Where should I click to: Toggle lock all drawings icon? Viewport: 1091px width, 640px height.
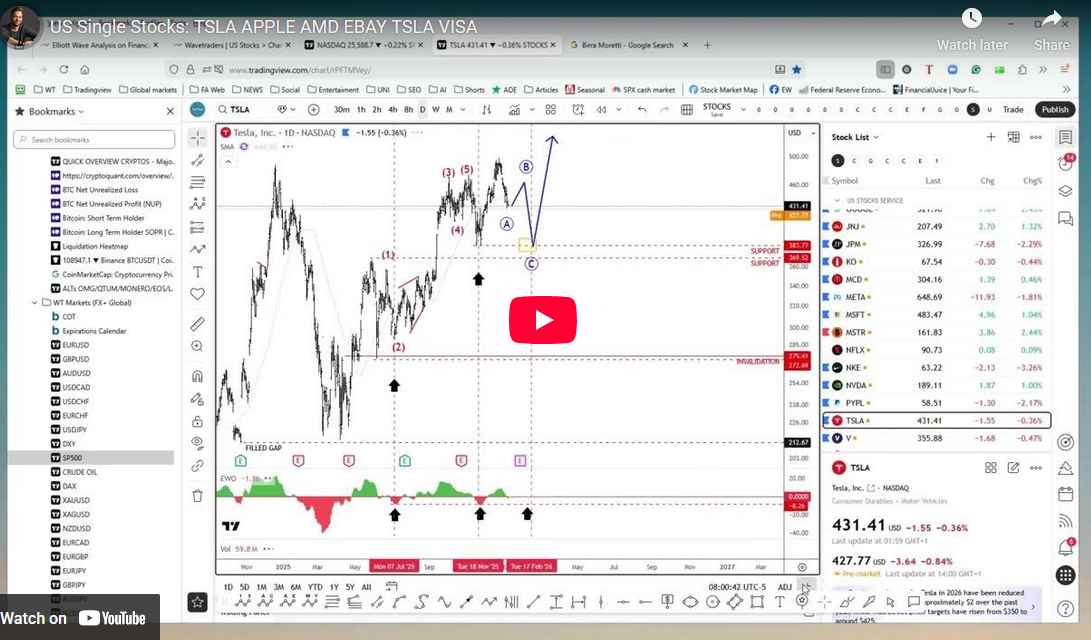pos(197,421)
